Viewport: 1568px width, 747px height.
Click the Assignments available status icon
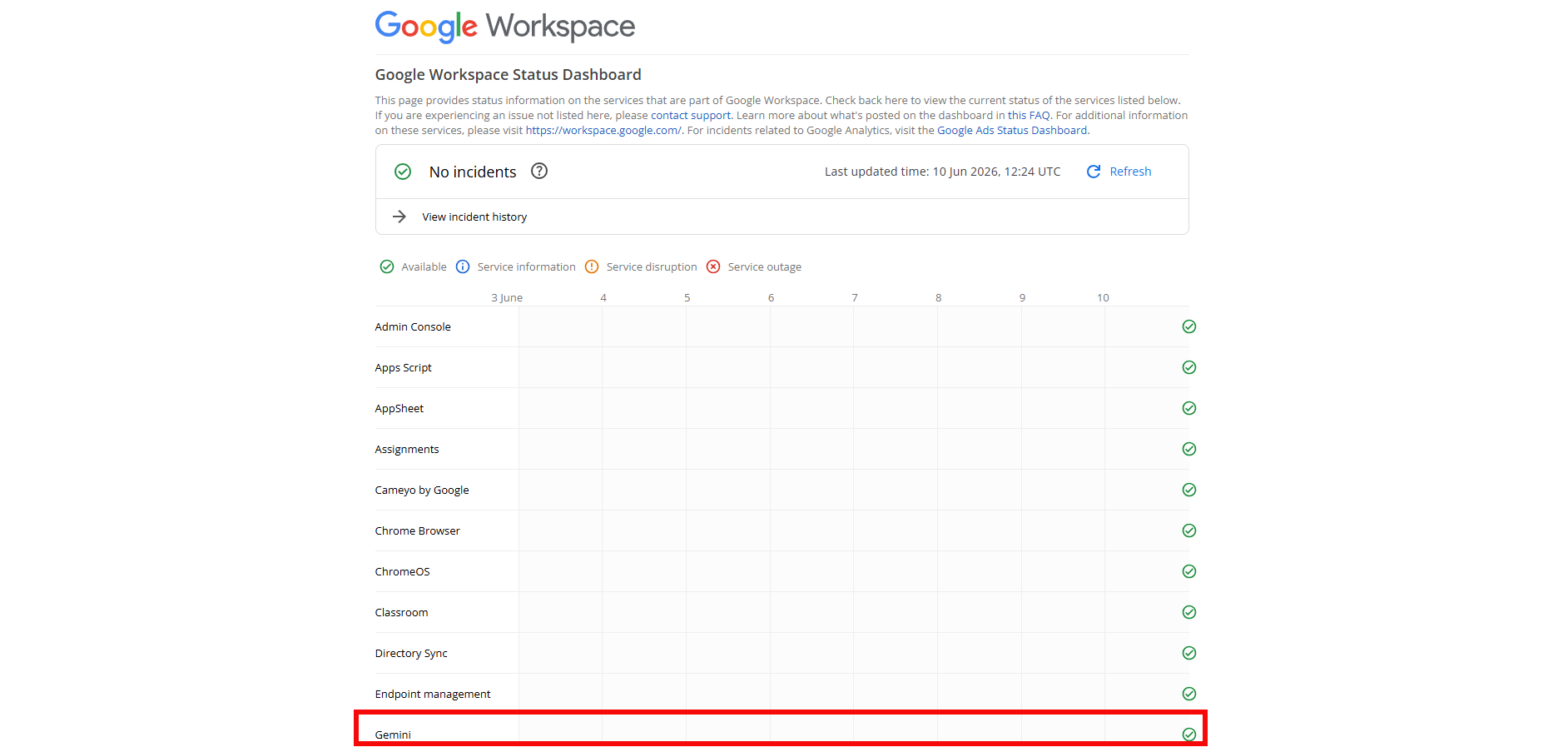pyautogui.click(x=1189, y=449)
